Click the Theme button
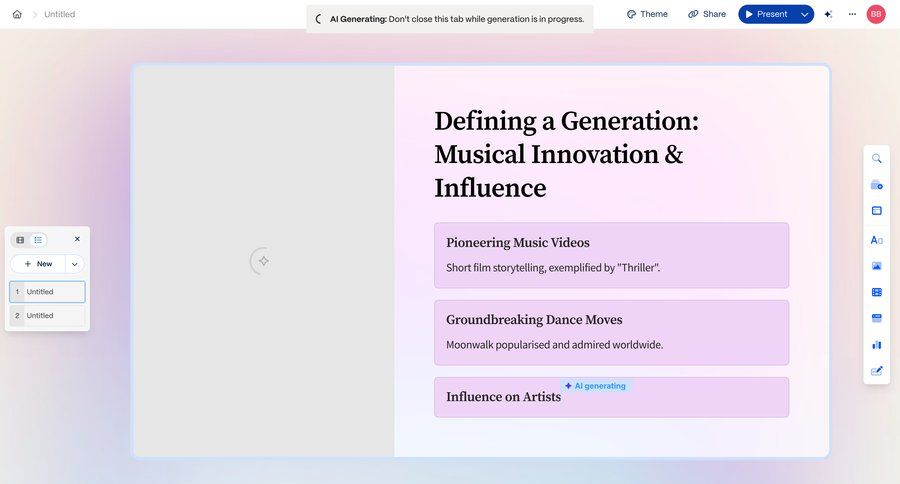Screen dimensions: 900x484 click(647, 14)
